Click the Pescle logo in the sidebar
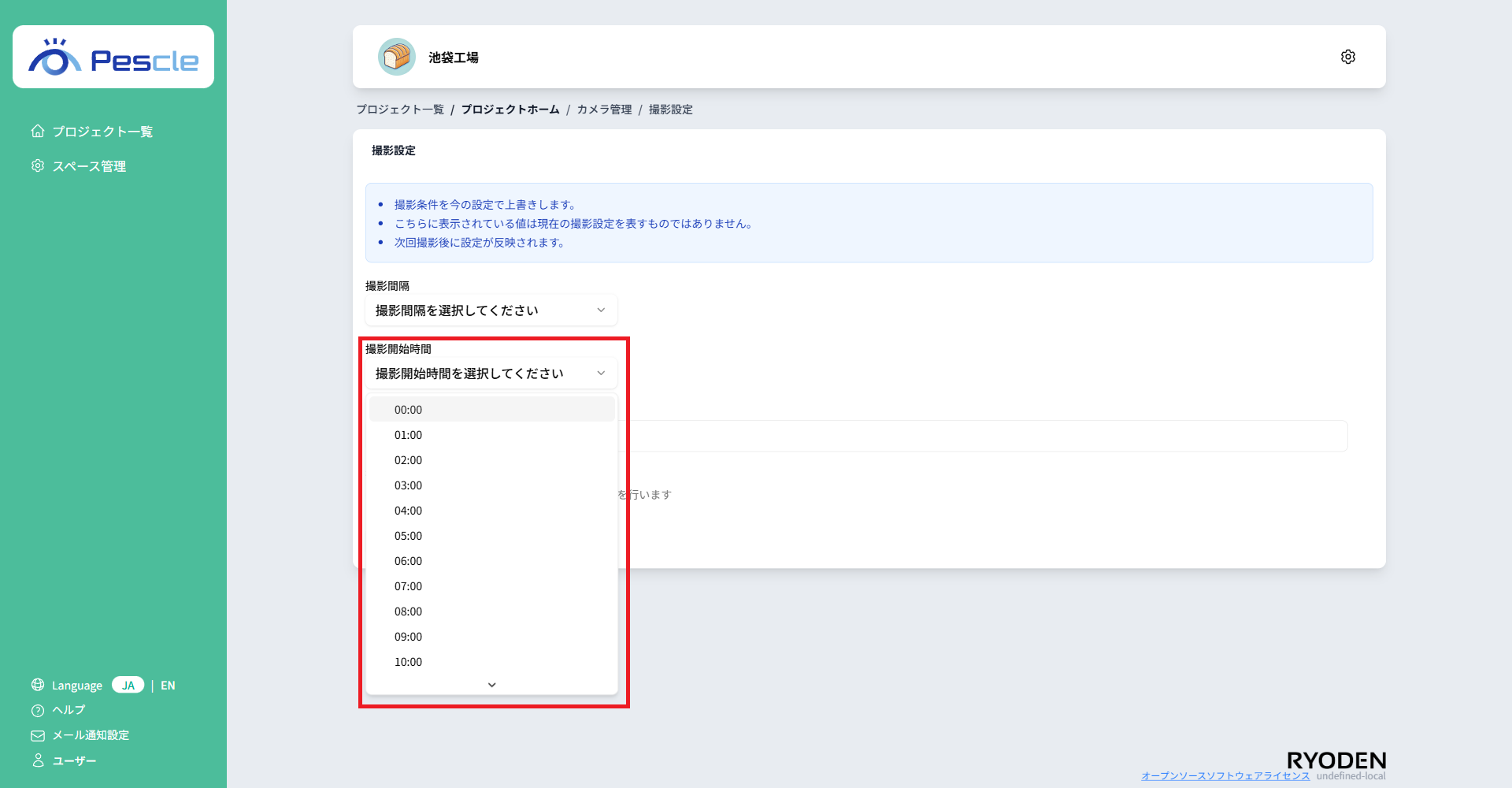The height and width of the screenshot is (788, 1512). (x=113, y=56)
